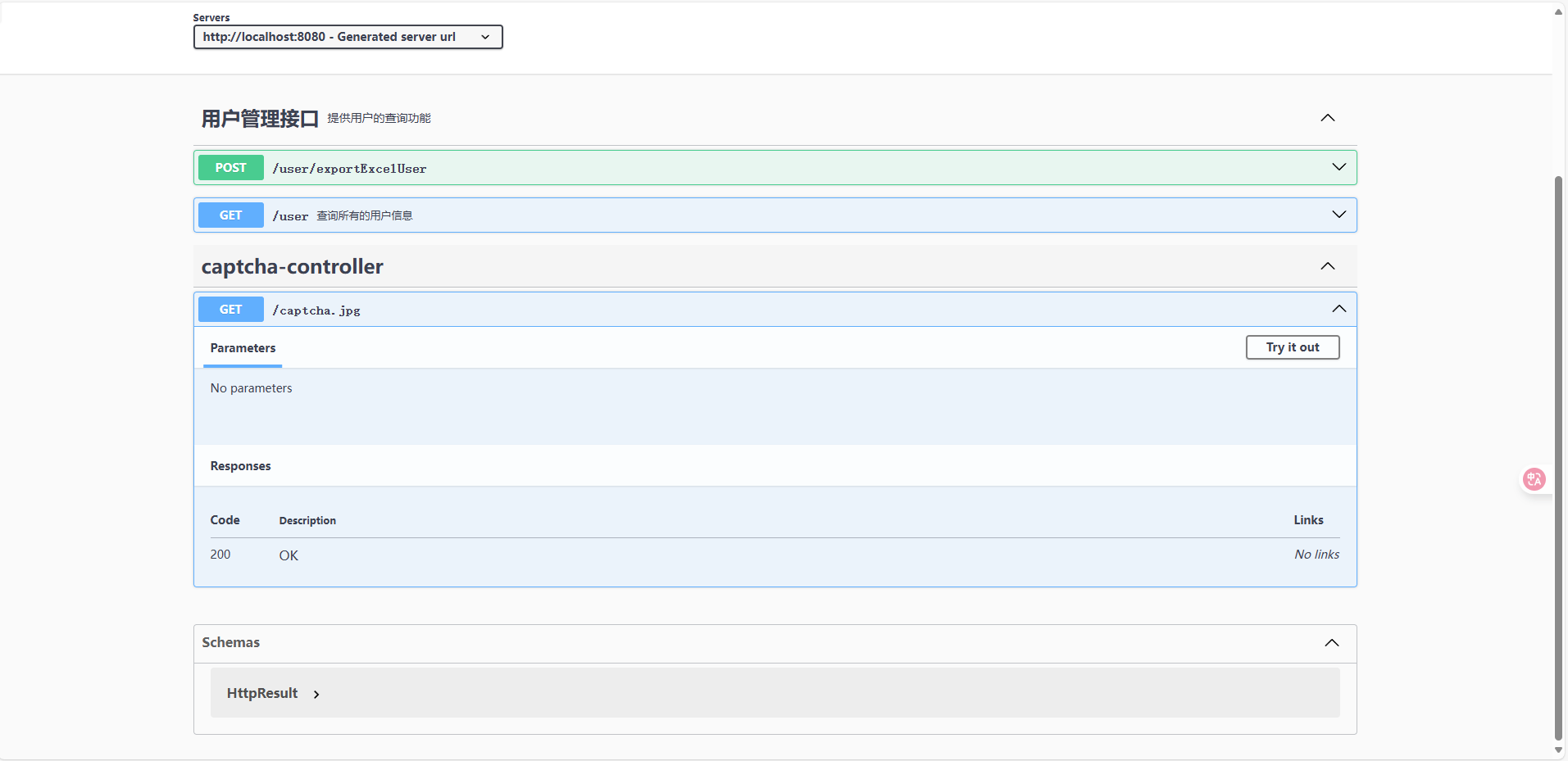Open the Servers URL dropdown
Viewport: 1568px width, 761px height.
[348, 37]
